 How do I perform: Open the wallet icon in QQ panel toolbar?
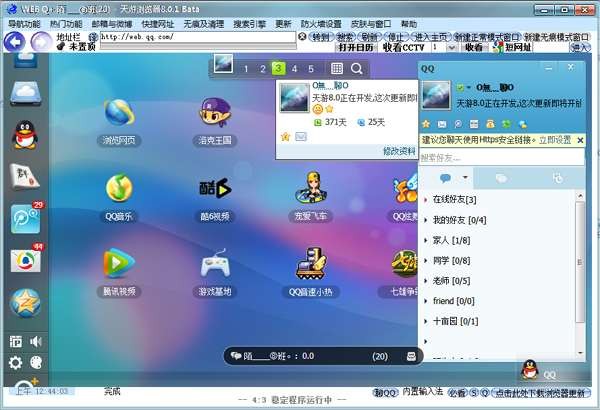pos(490,124)
